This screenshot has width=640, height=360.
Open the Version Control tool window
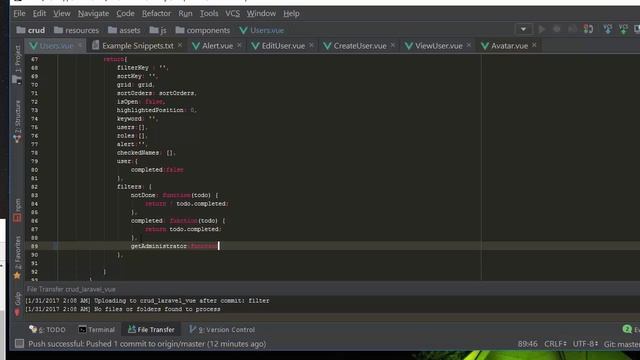point(222,329)
